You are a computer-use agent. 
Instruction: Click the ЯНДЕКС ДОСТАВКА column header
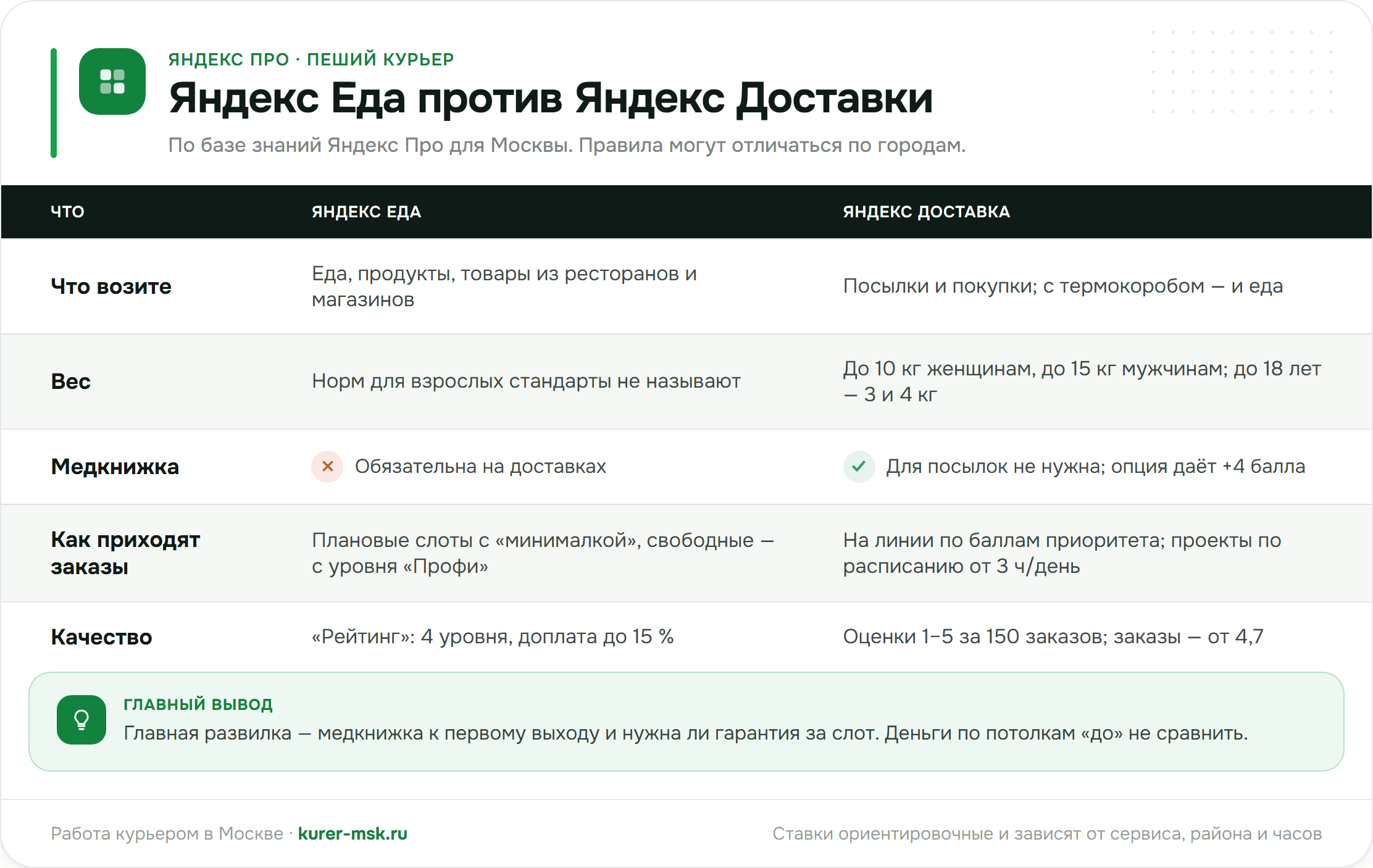click(x=926, y=212)
